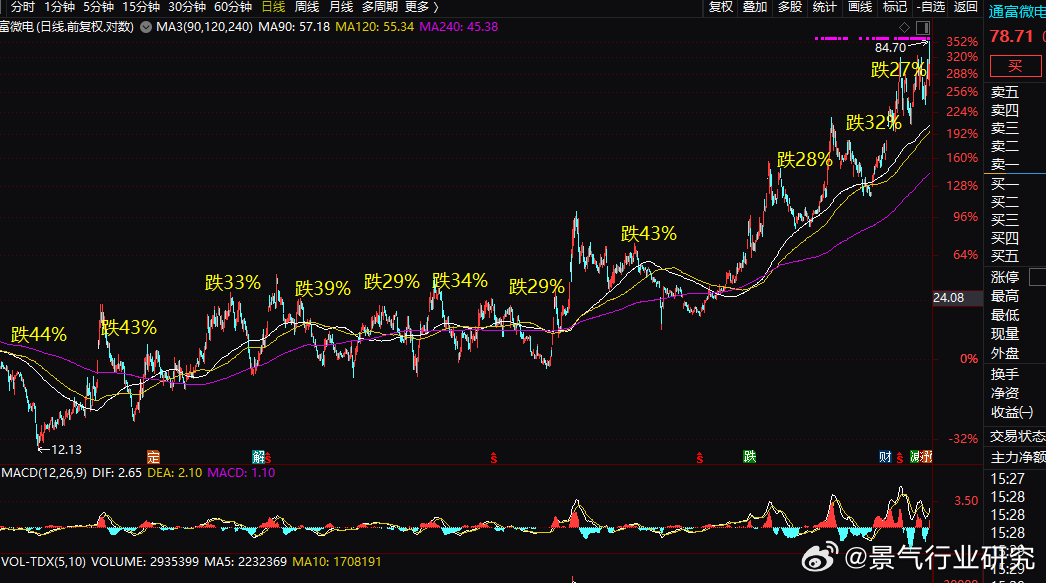Click the S marker beside 解
This screenshot has width=1046, height=583.
[268, 458]
